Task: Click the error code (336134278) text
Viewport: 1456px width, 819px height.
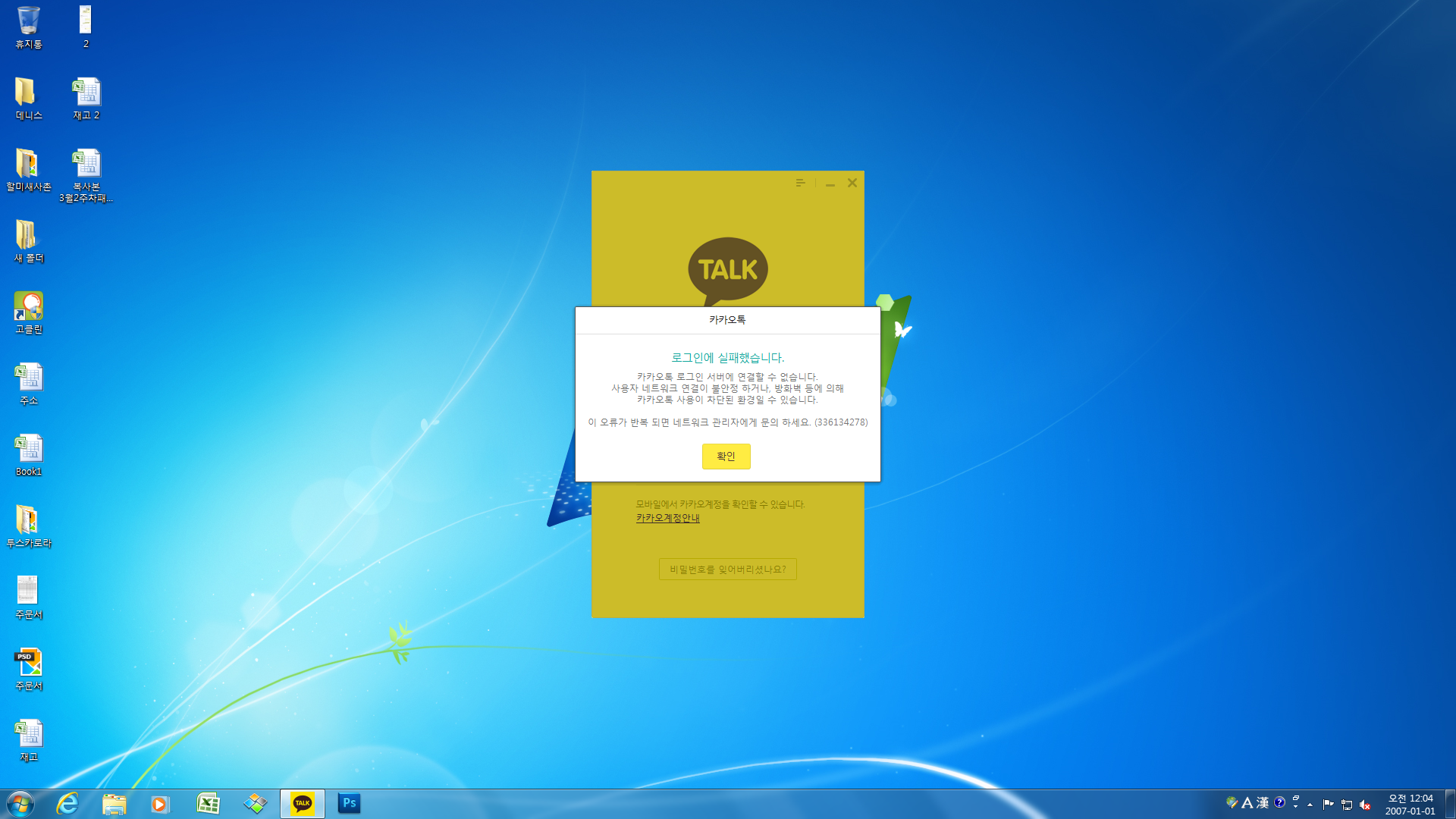Action: tap(841, 422)
